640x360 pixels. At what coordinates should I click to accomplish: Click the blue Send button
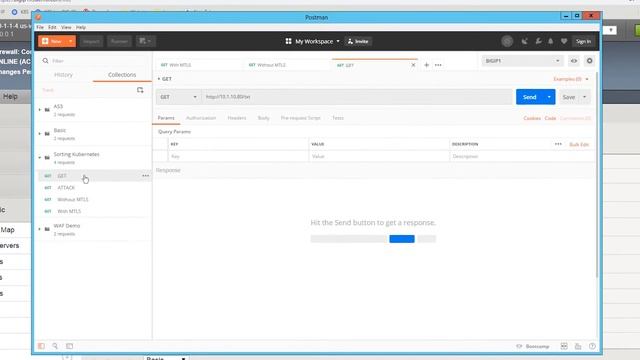pyautogui.click(x=529, y=97)
